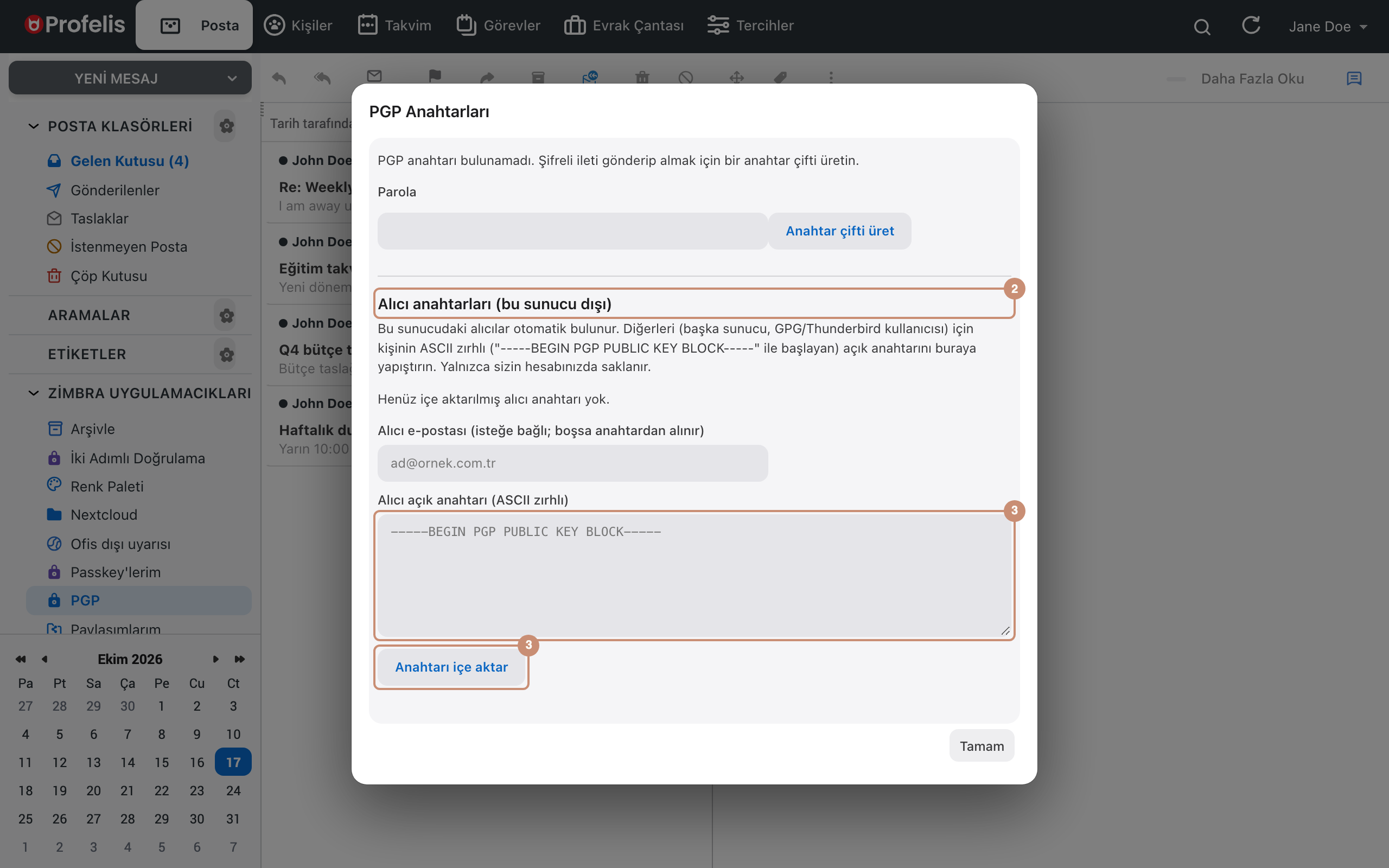Image resolution: width=1389 pixels, height=868 pixels.
Task: Click the Anahtarı içe aktar button
Action: [x=451, y=667]
